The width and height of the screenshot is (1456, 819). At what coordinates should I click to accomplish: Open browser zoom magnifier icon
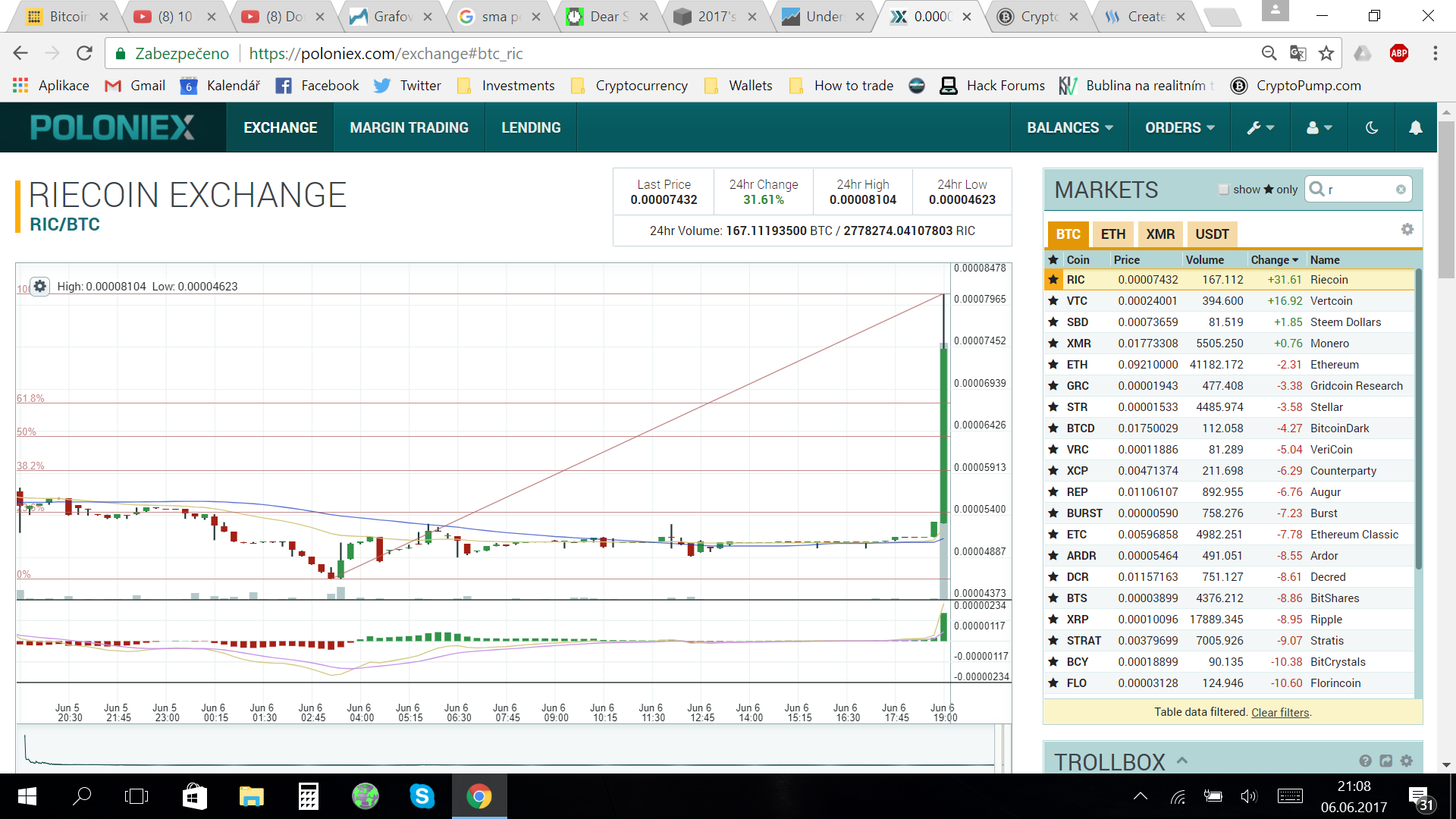pyautogui.click(x=1269, y=53)
